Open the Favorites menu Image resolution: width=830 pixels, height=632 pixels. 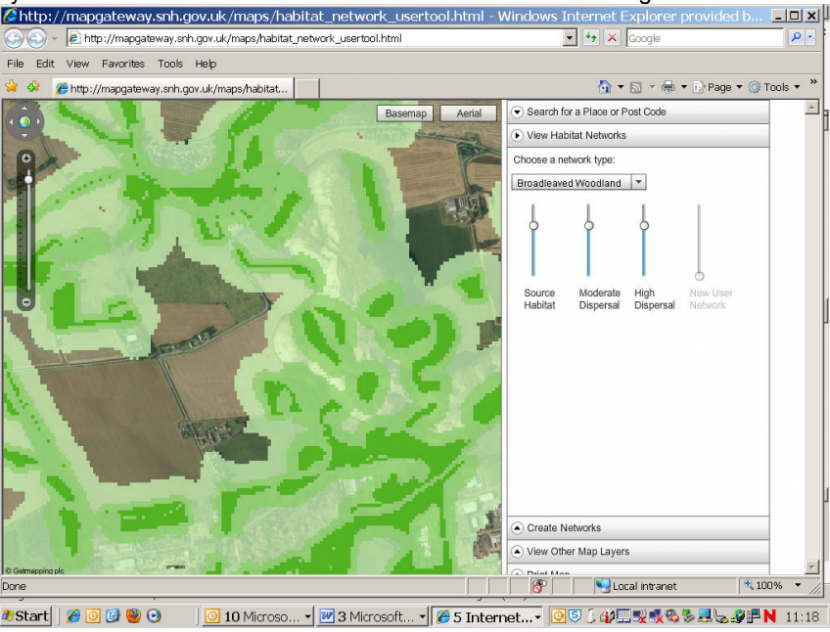click(123, 64)
